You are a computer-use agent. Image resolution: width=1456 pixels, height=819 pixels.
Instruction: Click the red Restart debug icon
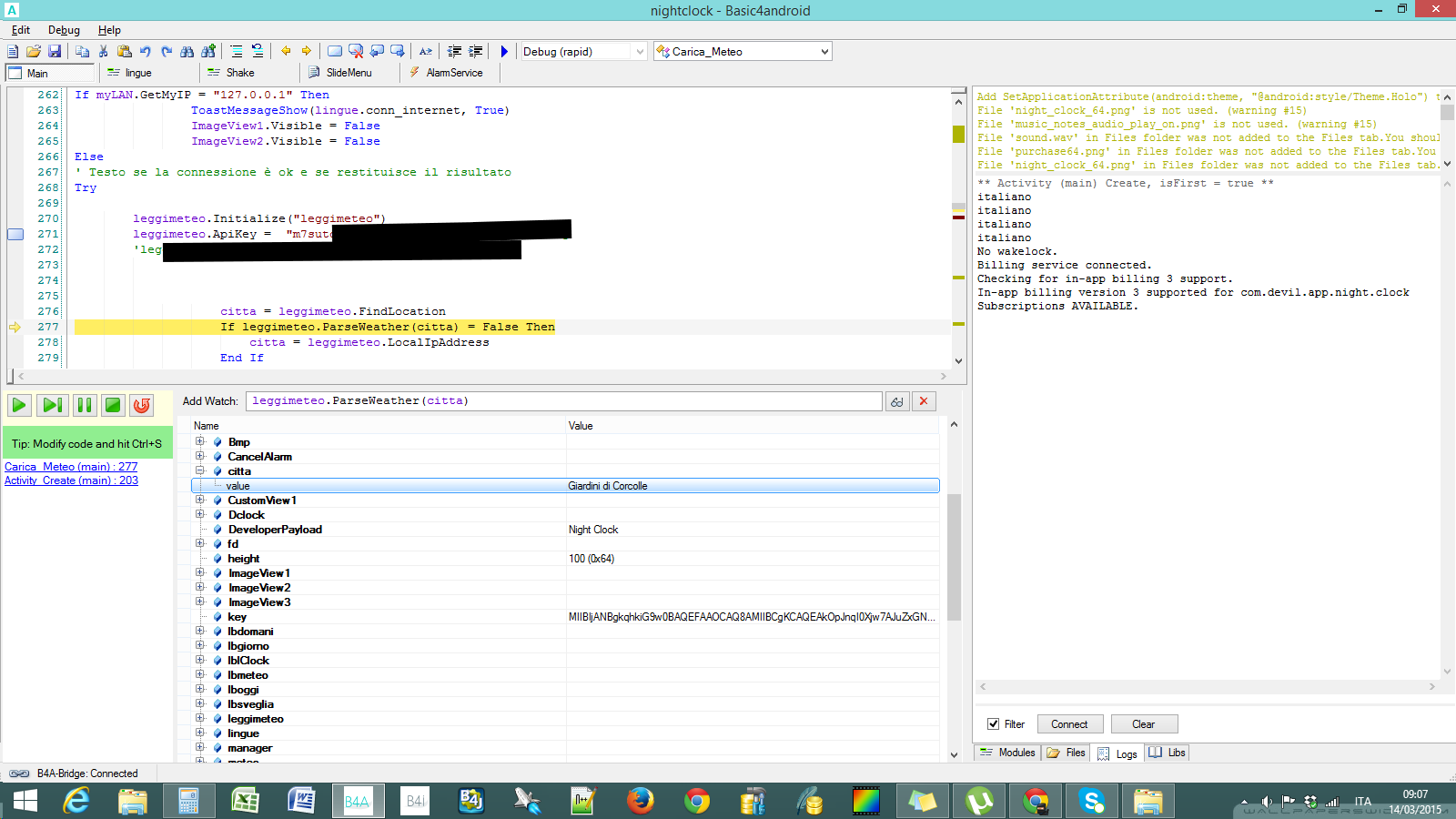point(141,405)
